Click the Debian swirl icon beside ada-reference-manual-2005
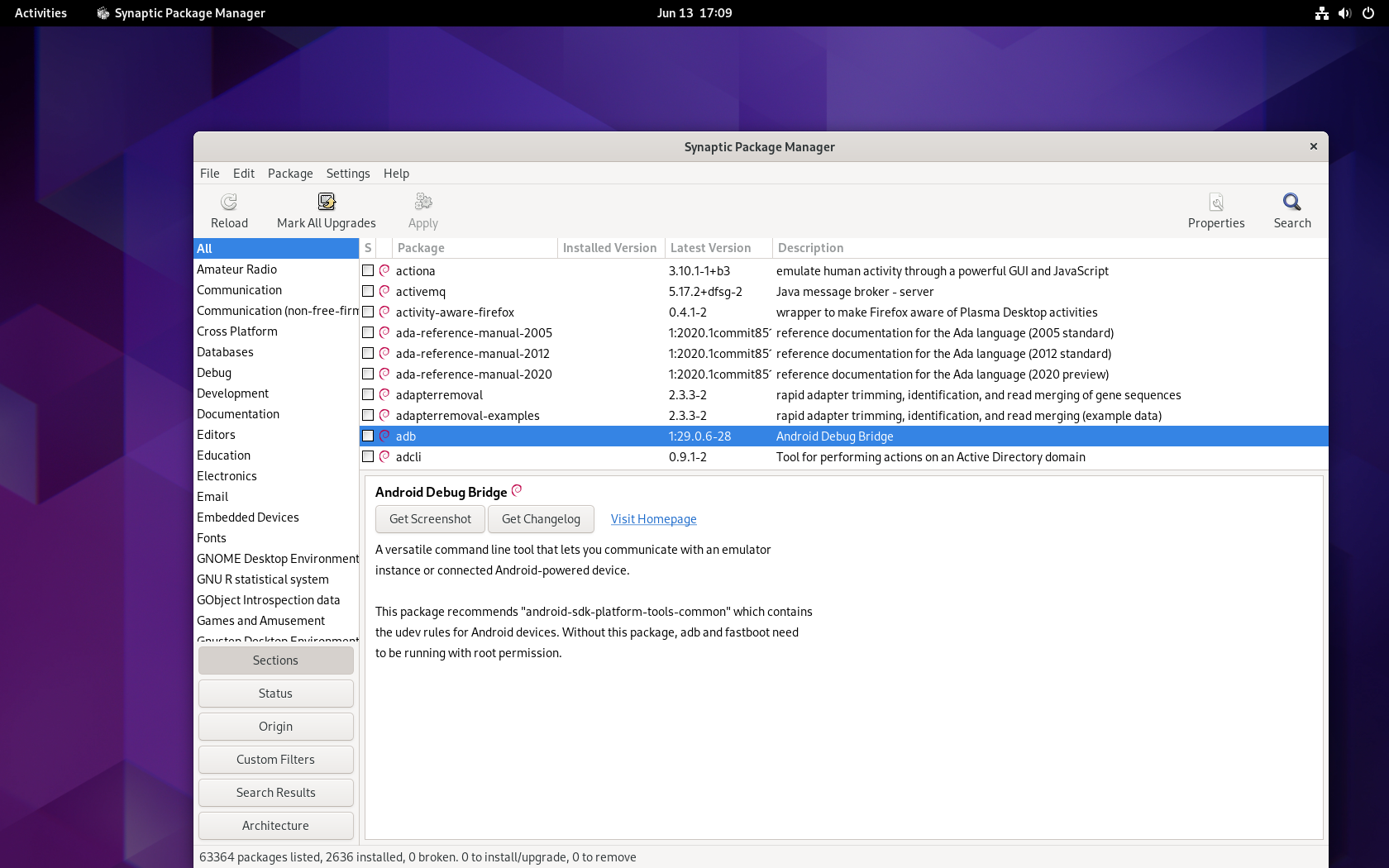 tap(384, 332)
